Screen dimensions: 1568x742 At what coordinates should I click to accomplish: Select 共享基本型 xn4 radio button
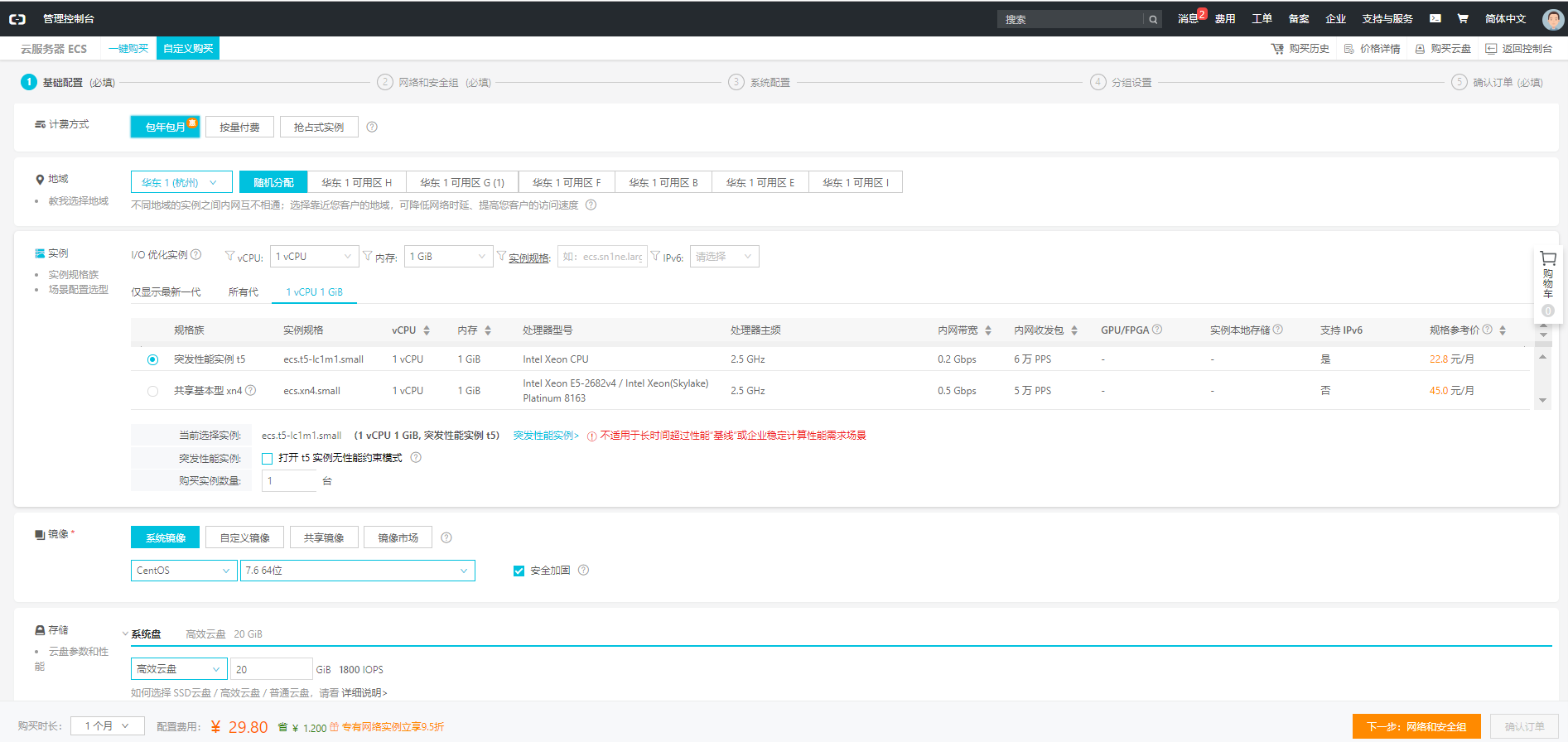[x=152, y=391]
